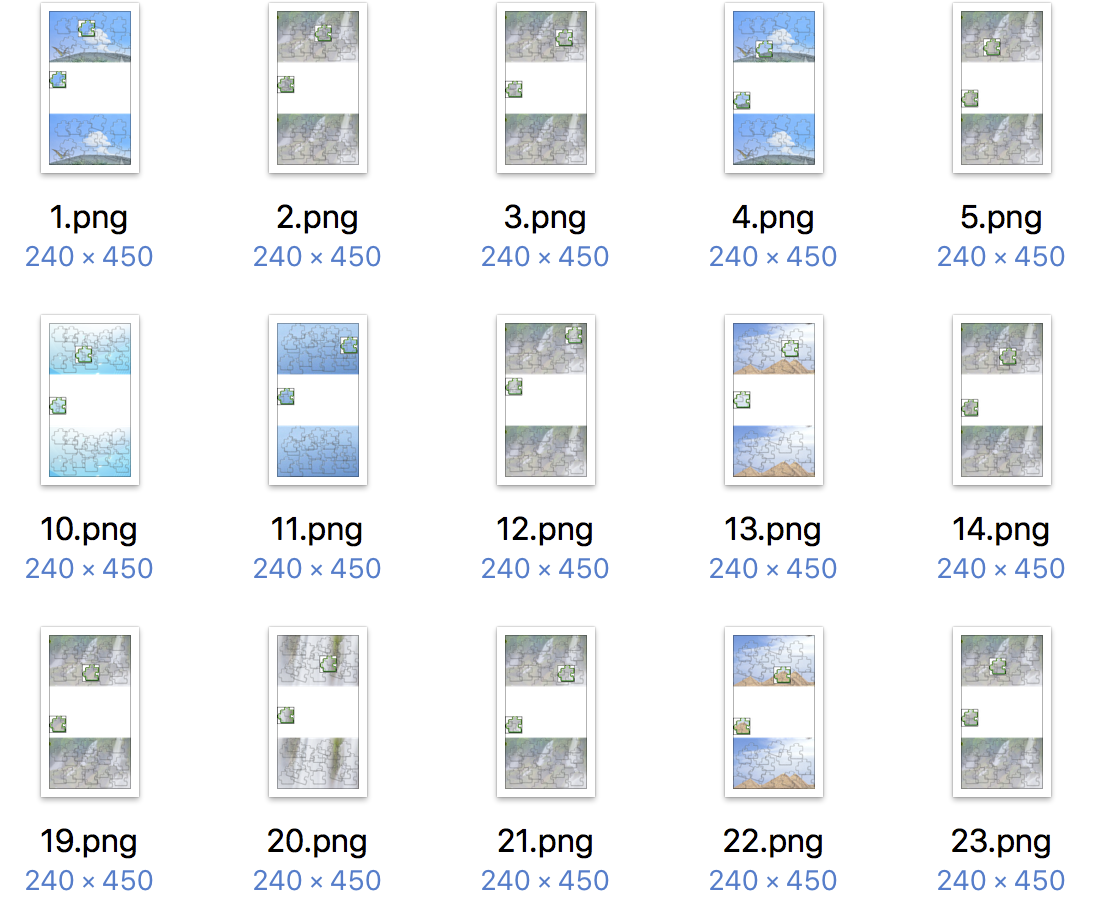
Task: Select the 1.png thumbnail image
Action: (89, 87)
